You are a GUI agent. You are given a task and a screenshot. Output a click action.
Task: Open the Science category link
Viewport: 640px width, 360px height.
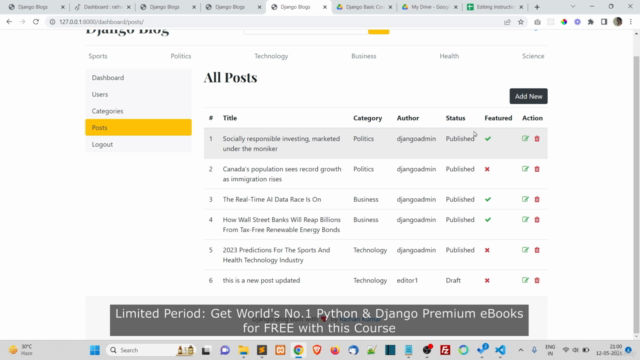(533, 56)
